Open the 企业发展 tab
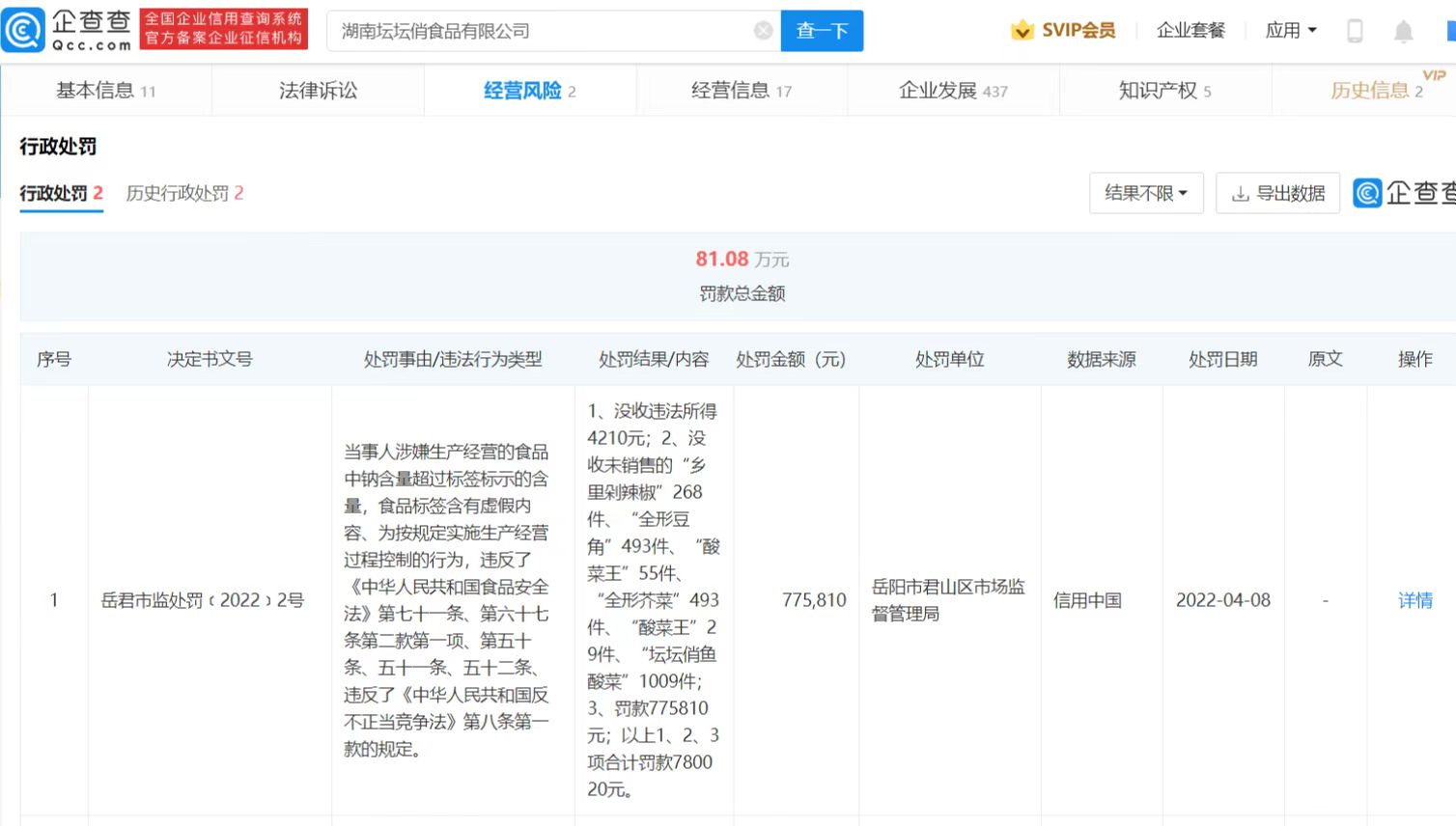Image resolution: width=1456 pixels, height=826 pixels. tap(953, 91)
